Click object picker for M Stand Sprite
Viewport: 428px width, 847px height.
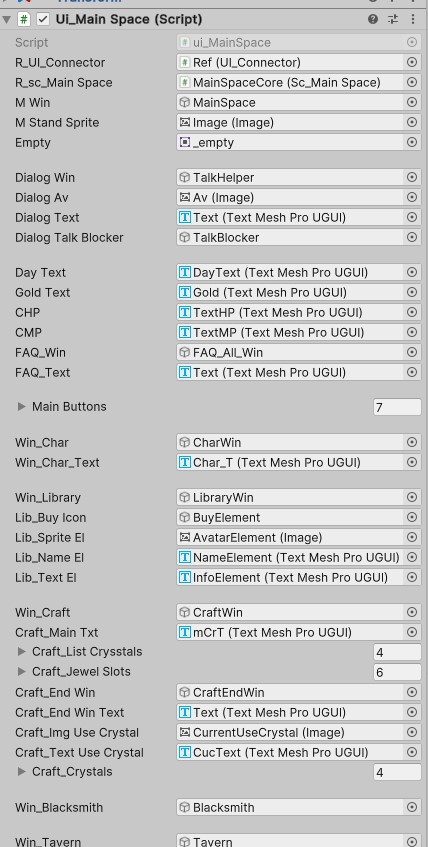[412, 123]
